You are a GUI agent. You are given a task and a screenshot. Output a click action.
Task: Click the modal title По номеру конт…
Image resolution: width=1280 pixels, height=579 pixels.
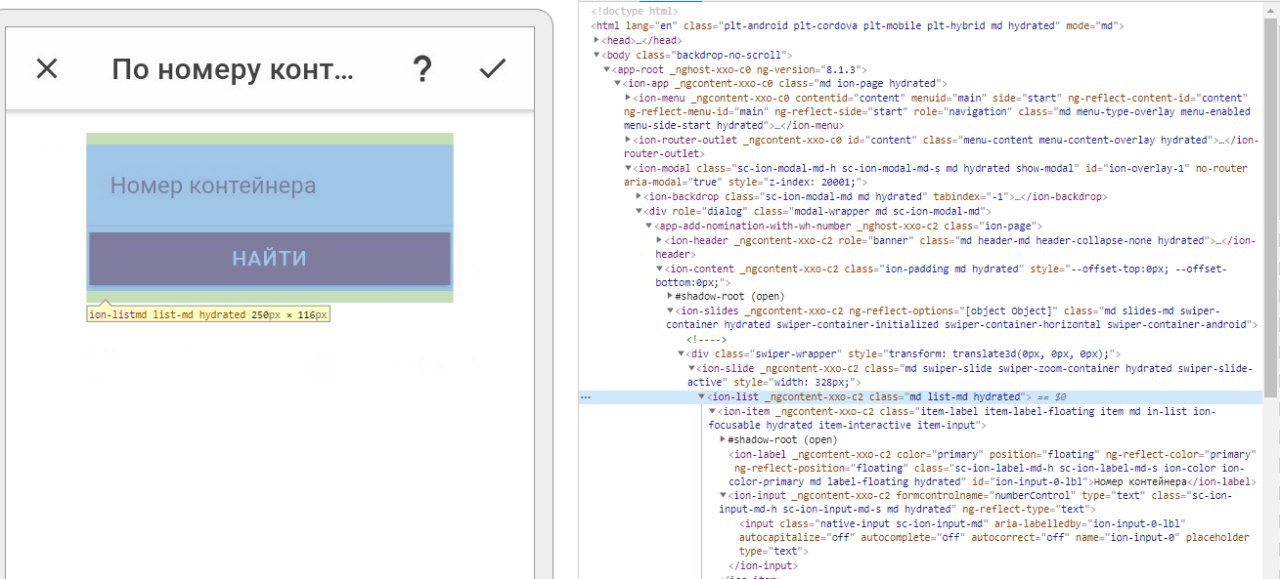point(233,69)
